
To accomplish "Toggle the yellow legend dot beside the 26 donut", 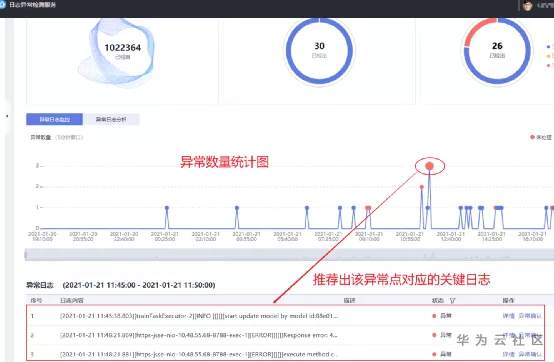I will click(x=548, y=56).
